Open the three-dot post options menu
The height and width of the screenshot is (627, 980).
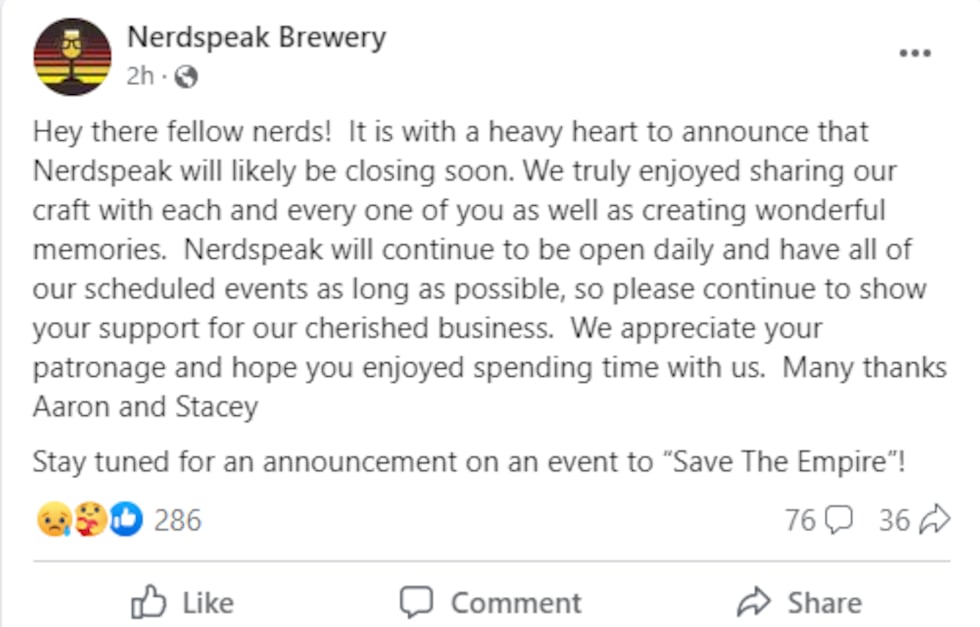[x=917, y=54]
